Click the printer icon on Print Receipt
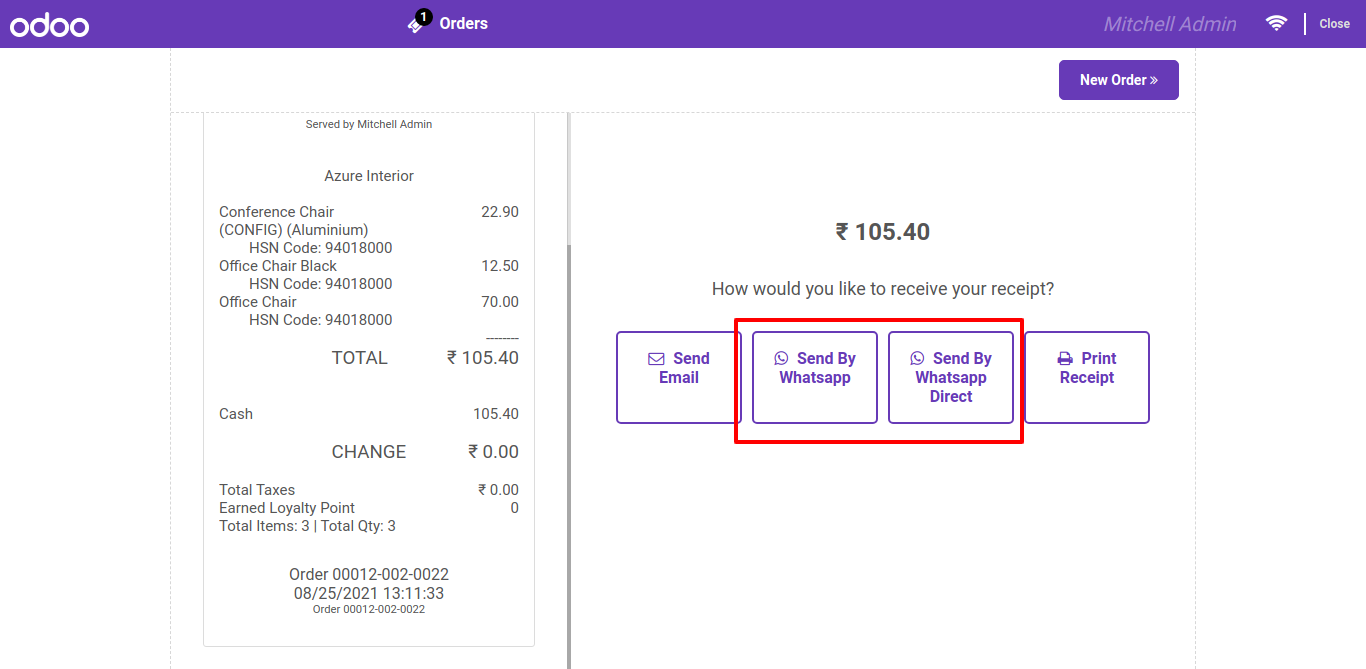1366x669 pixels. (1065, 358)
